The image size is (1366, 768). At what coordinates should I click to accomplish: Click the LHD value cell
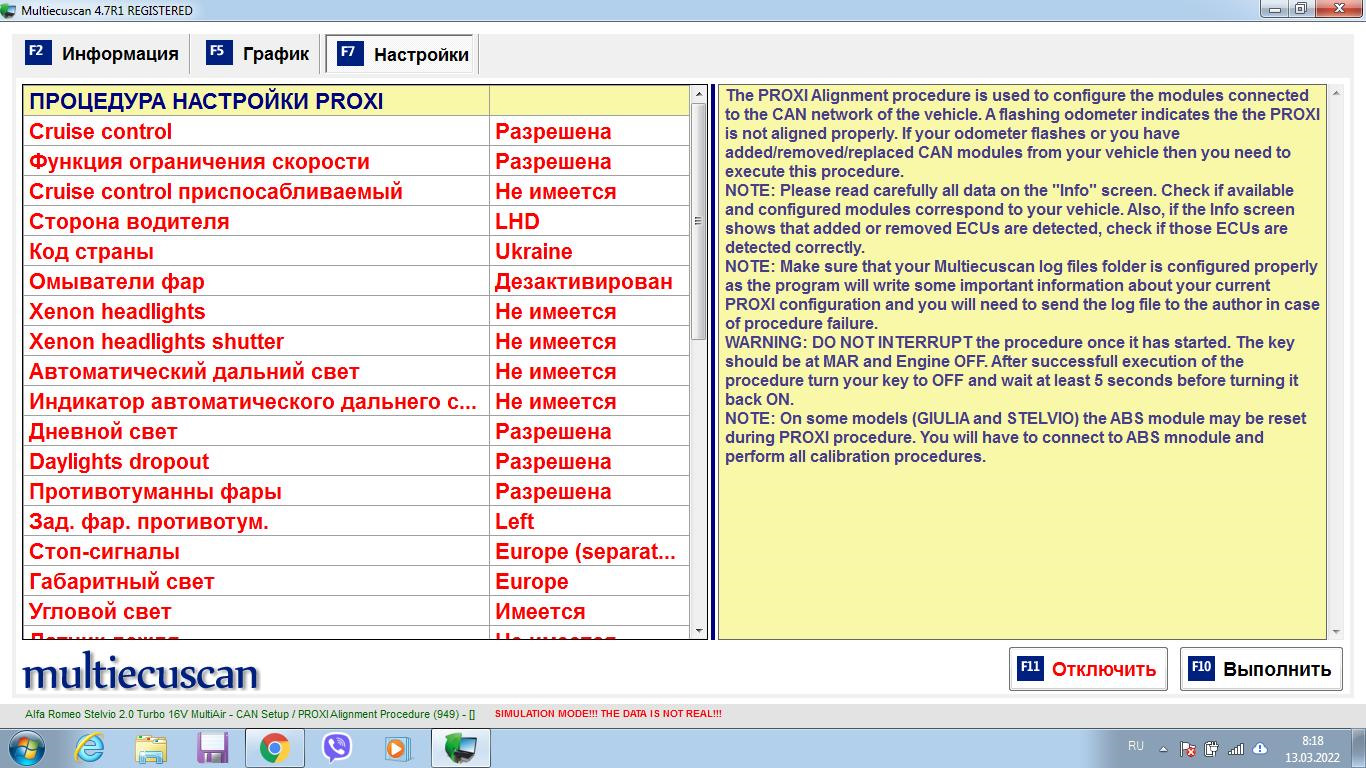[x=590, y=221]
